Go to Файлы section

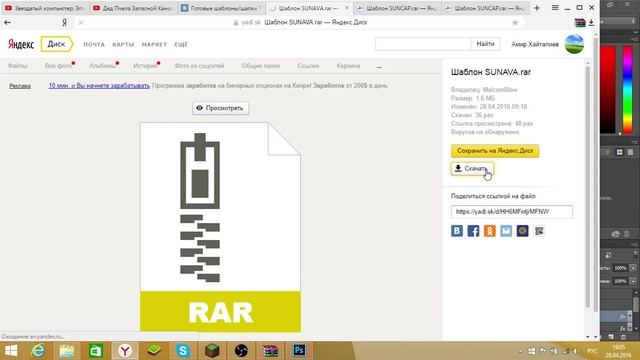[18, 66]
